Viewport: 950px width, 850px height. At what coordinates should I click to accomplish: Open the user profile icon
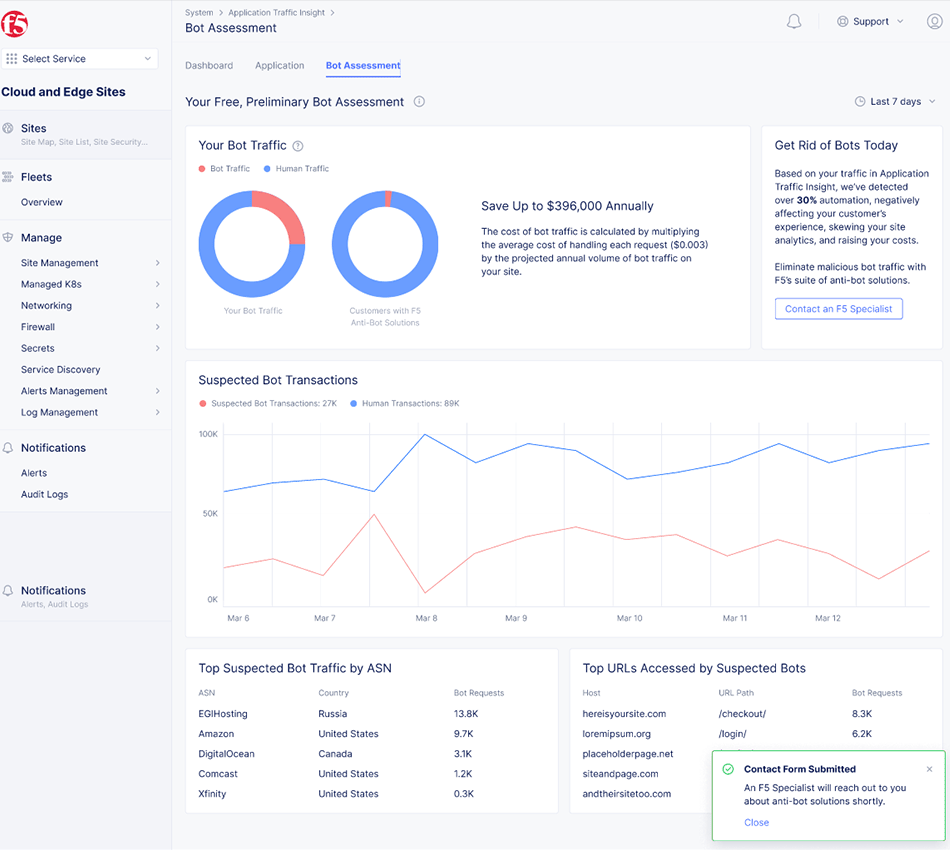(934, 22)
